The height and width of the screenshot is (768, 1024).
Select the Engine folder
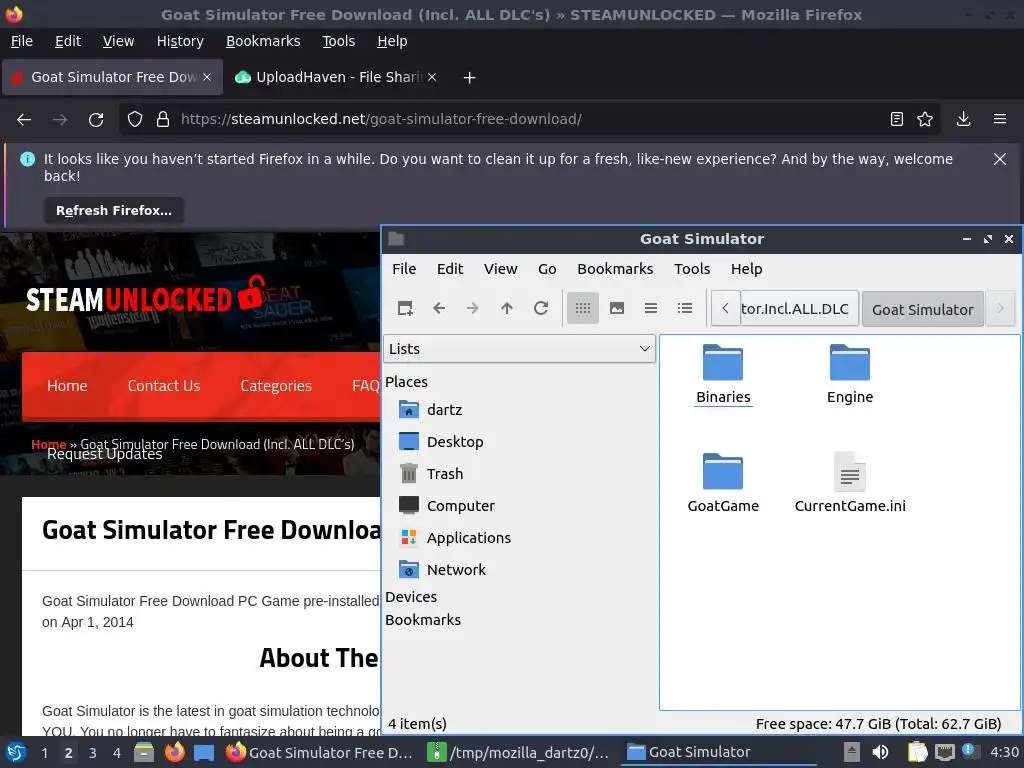click(850, 374)
